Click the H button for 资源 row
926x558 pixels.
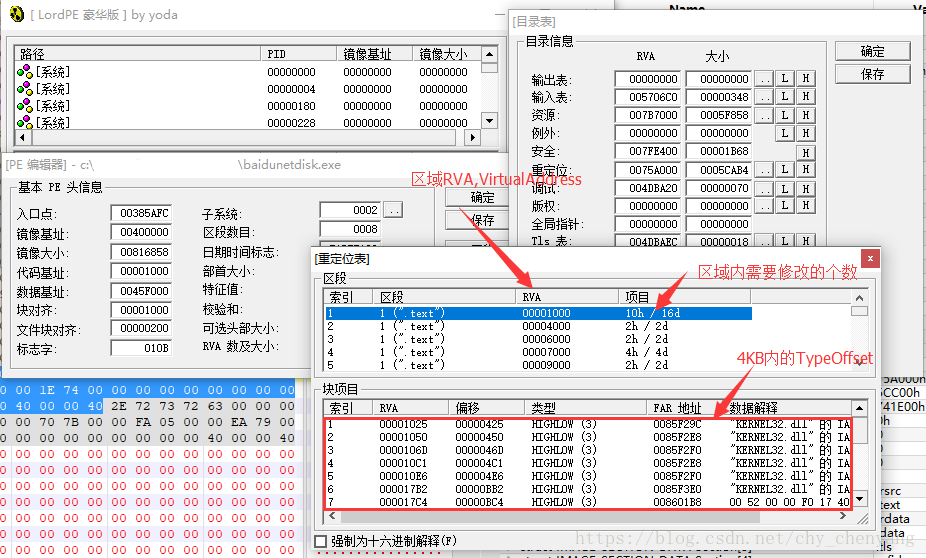(x=806, y=115)
